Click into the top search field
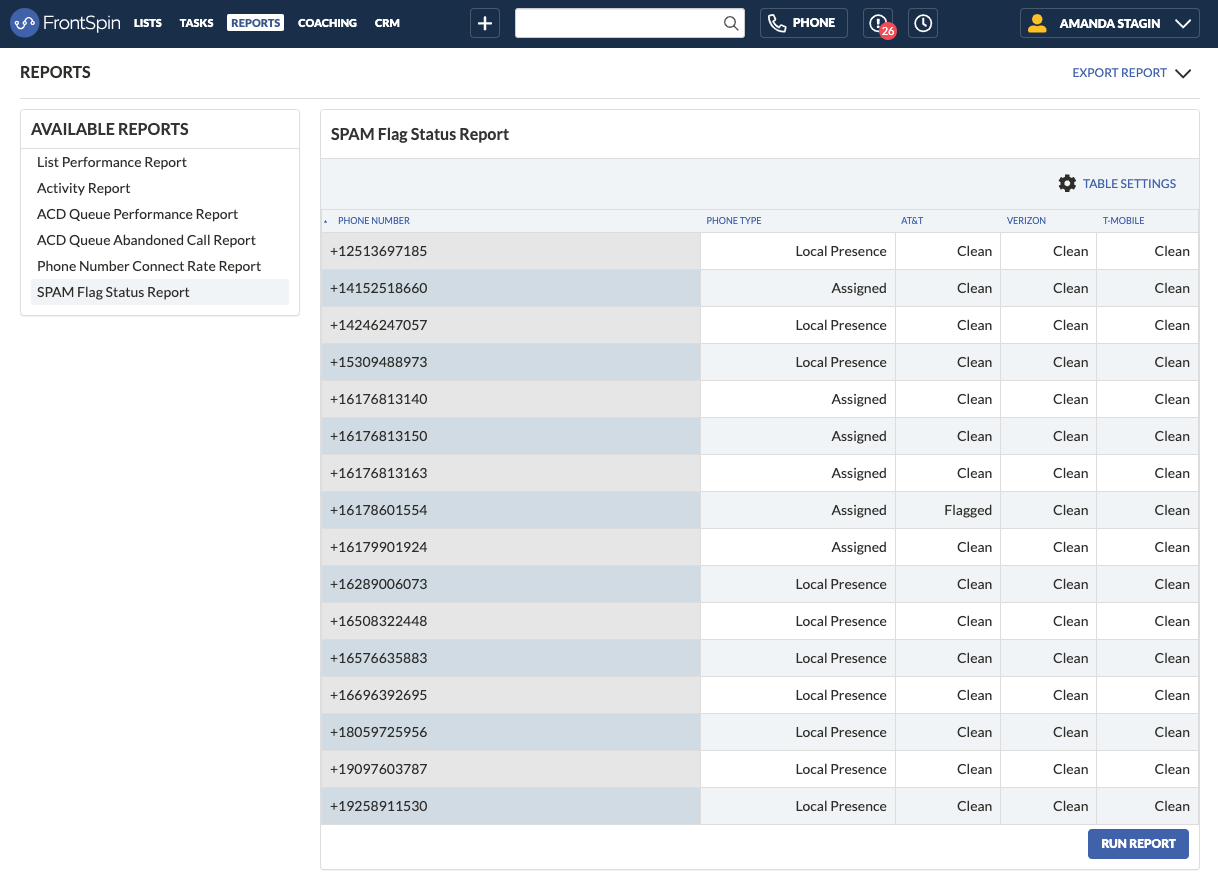Viewport: 1218px width, 884px height. point(618,23)
